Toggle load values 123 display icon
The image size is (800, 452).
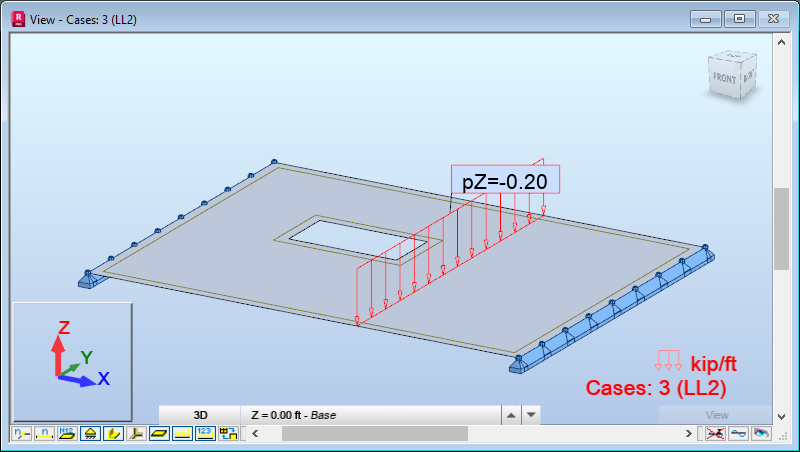[x=205, y=434]
